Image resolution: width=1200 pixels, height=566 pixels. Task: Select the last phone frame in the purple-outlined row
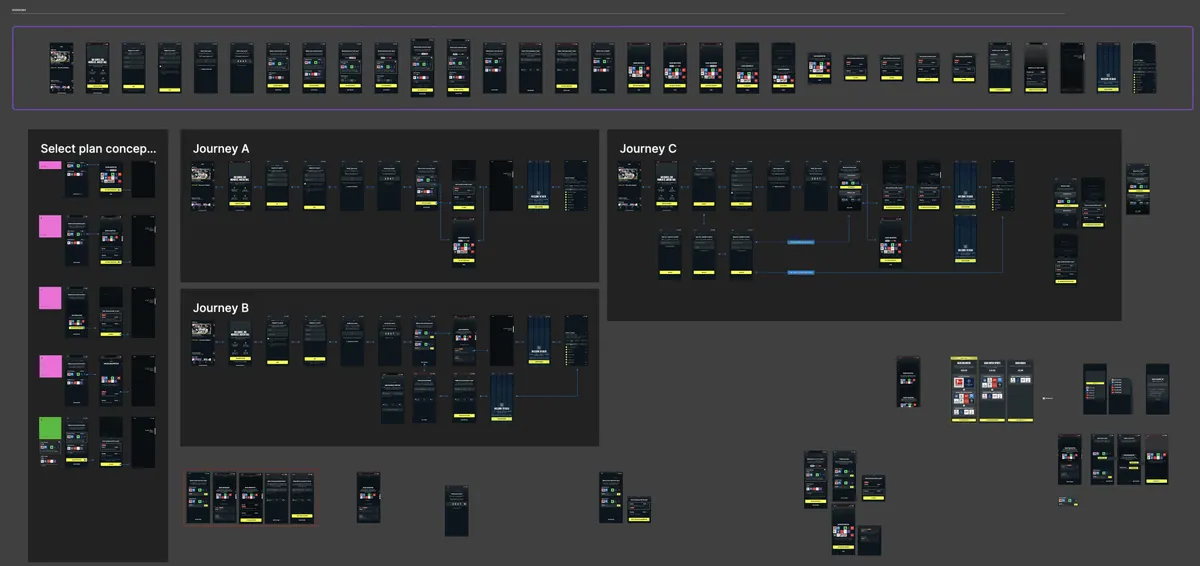pyautogui.click(x=1144, y=67)
